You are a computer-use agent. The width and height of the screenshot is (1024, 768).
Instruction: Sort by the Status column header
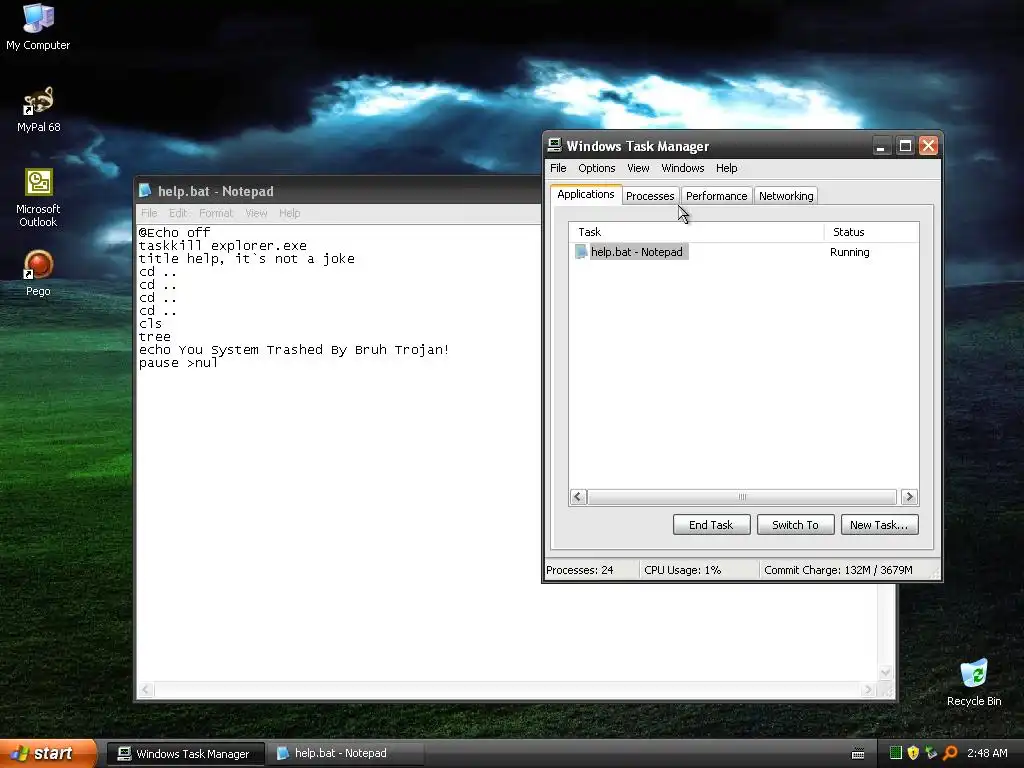pos(871,232)
